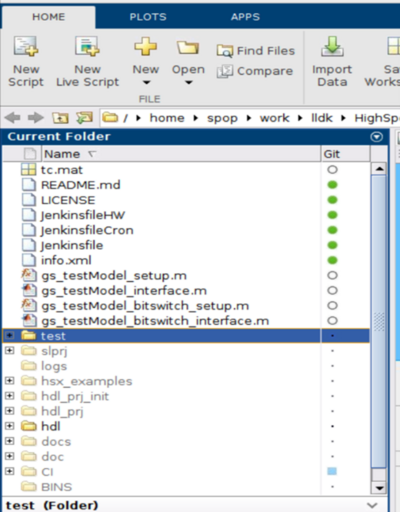Click Git status circle for tc.mat
The height and width of the screenshot is (512, 400).
click(x=332, y=170)
